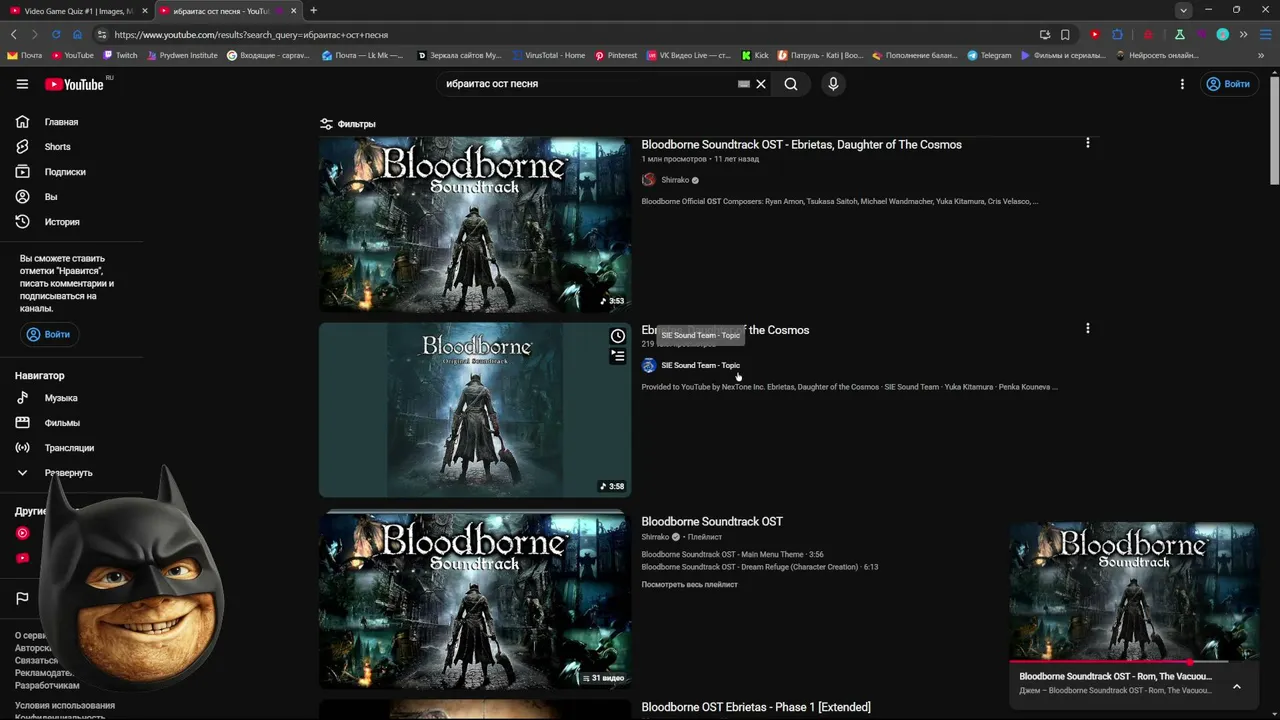Start voice search with the microphone
1280x720 pixels.
[833, 84]
